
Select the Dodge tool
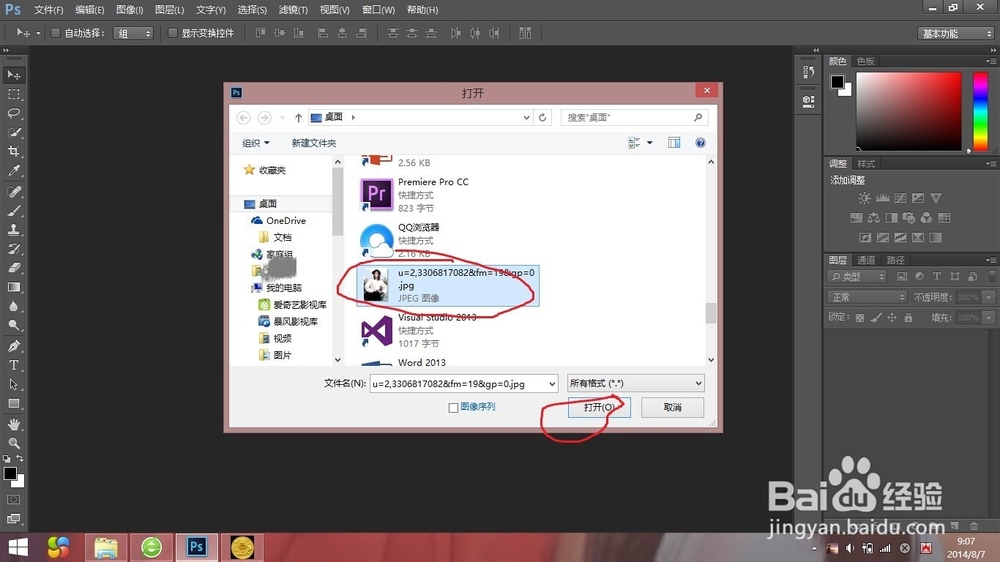pos(13,326)
